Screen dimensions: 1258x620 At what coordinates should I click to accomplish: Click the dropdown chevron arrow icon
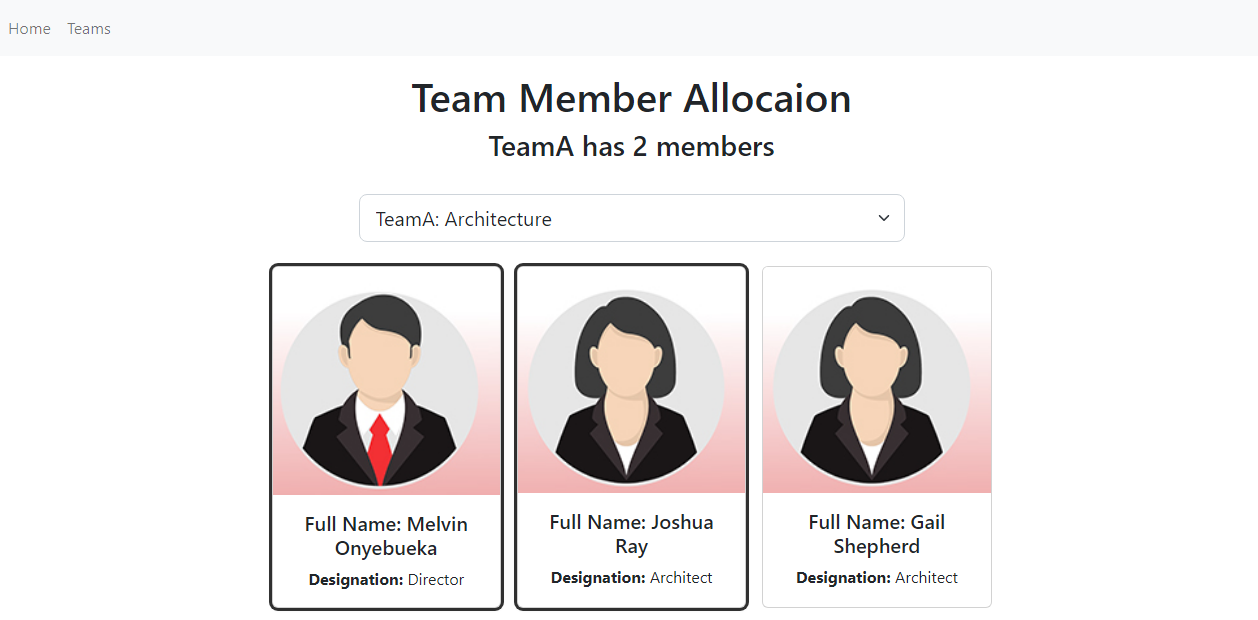(884, 218)
